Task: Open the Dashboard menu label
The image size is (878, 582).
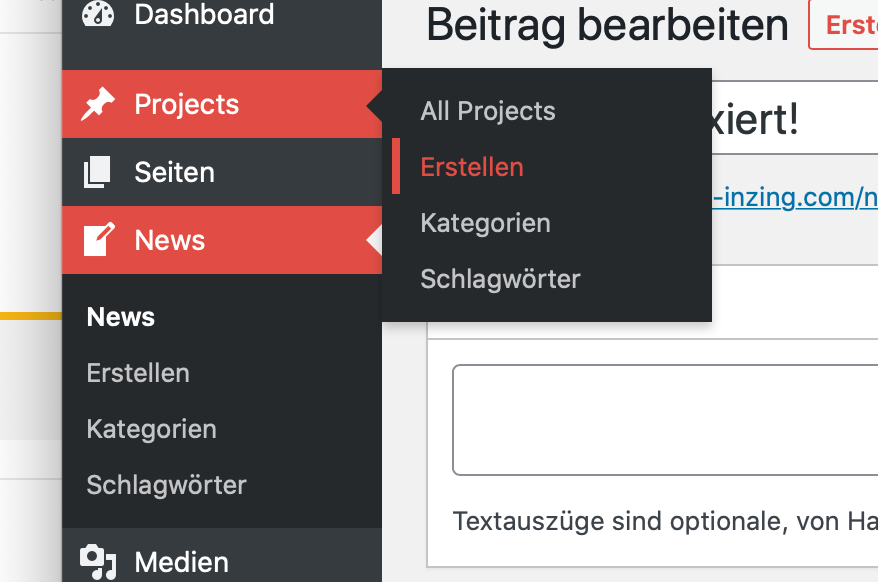Action: coord(204,14)
